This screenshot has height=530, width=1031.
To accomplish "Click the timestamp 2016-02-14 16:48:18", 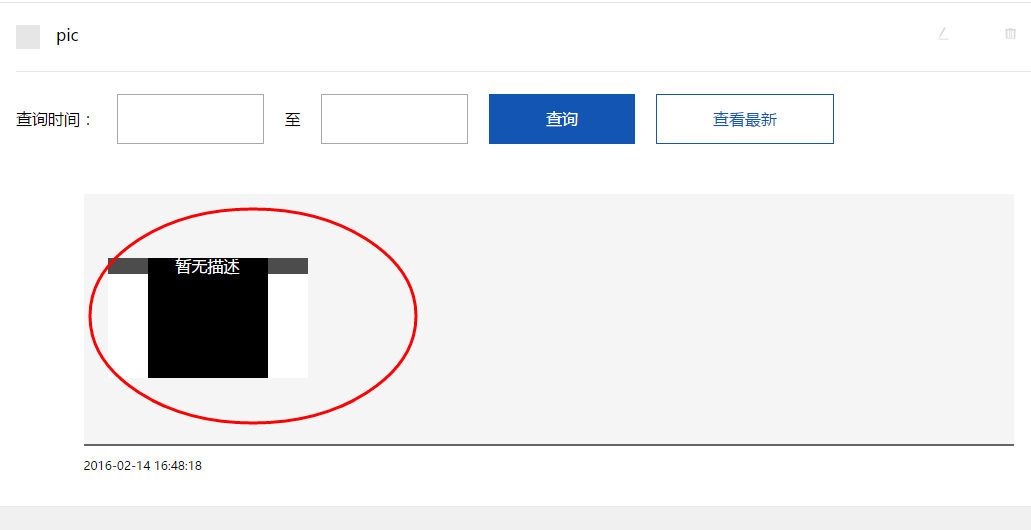I will coord(143,466).
